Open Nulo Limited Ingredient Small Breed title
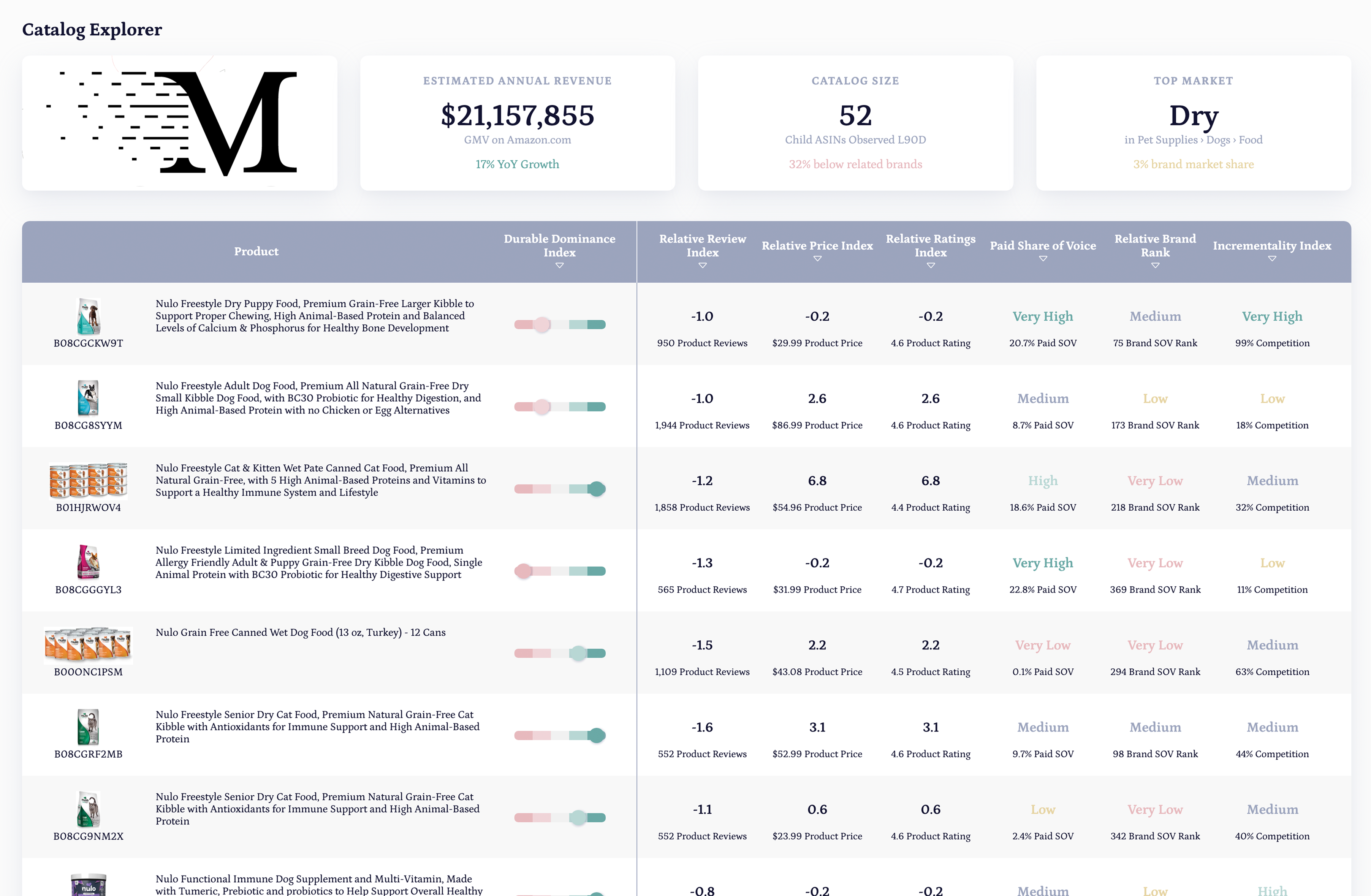The height and width of the screenshot is (896, 1371). pos(319,562)
